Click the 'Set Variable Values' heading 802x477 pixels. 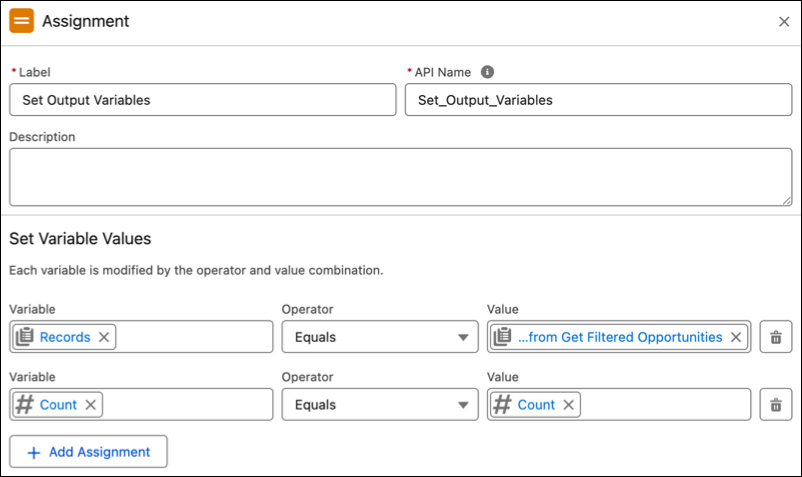point(80,239)
